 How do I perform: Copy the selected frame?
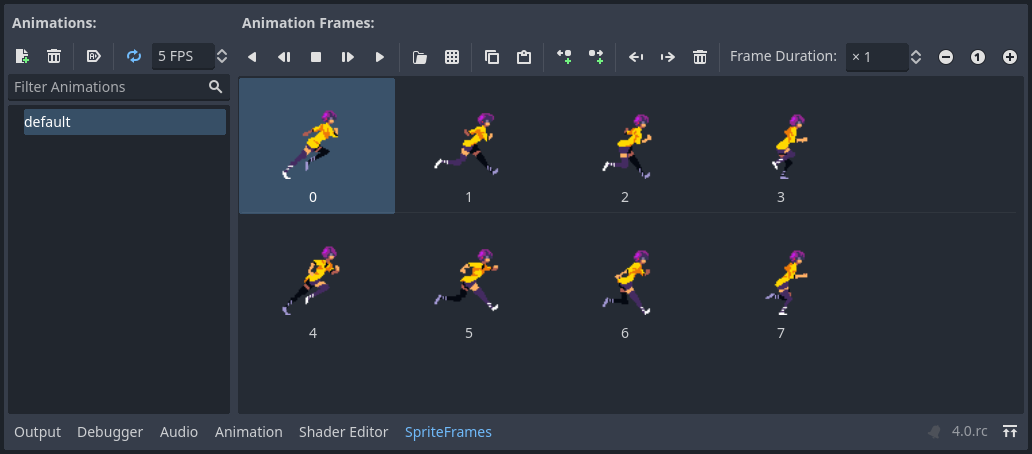click(492, 57)
